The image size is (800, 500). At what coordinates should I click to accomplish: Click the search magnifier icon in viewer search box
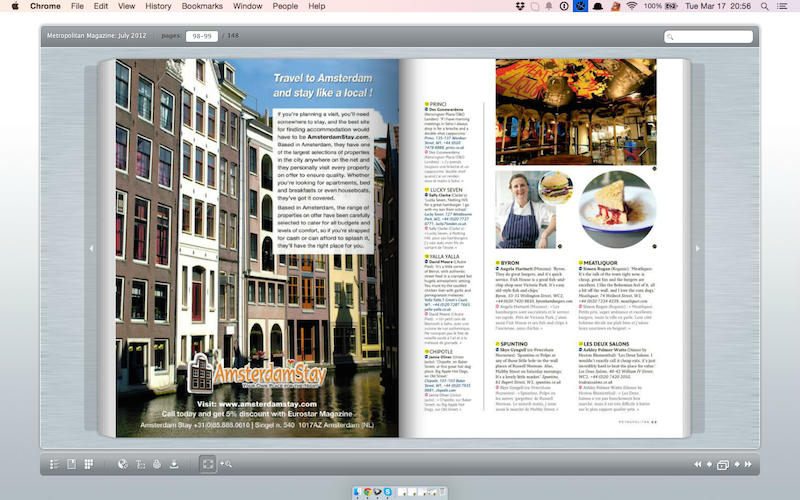pyautogui.click(x=670, y=37)
